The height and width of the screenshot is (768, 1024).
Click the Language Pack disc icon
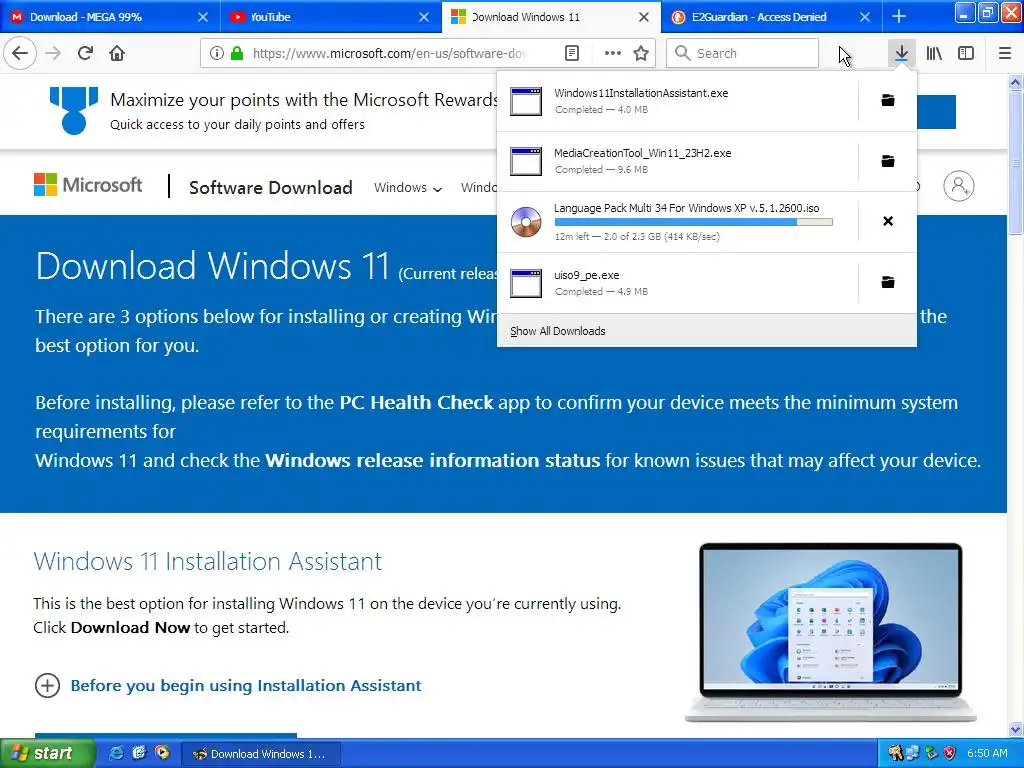(526, 221)
